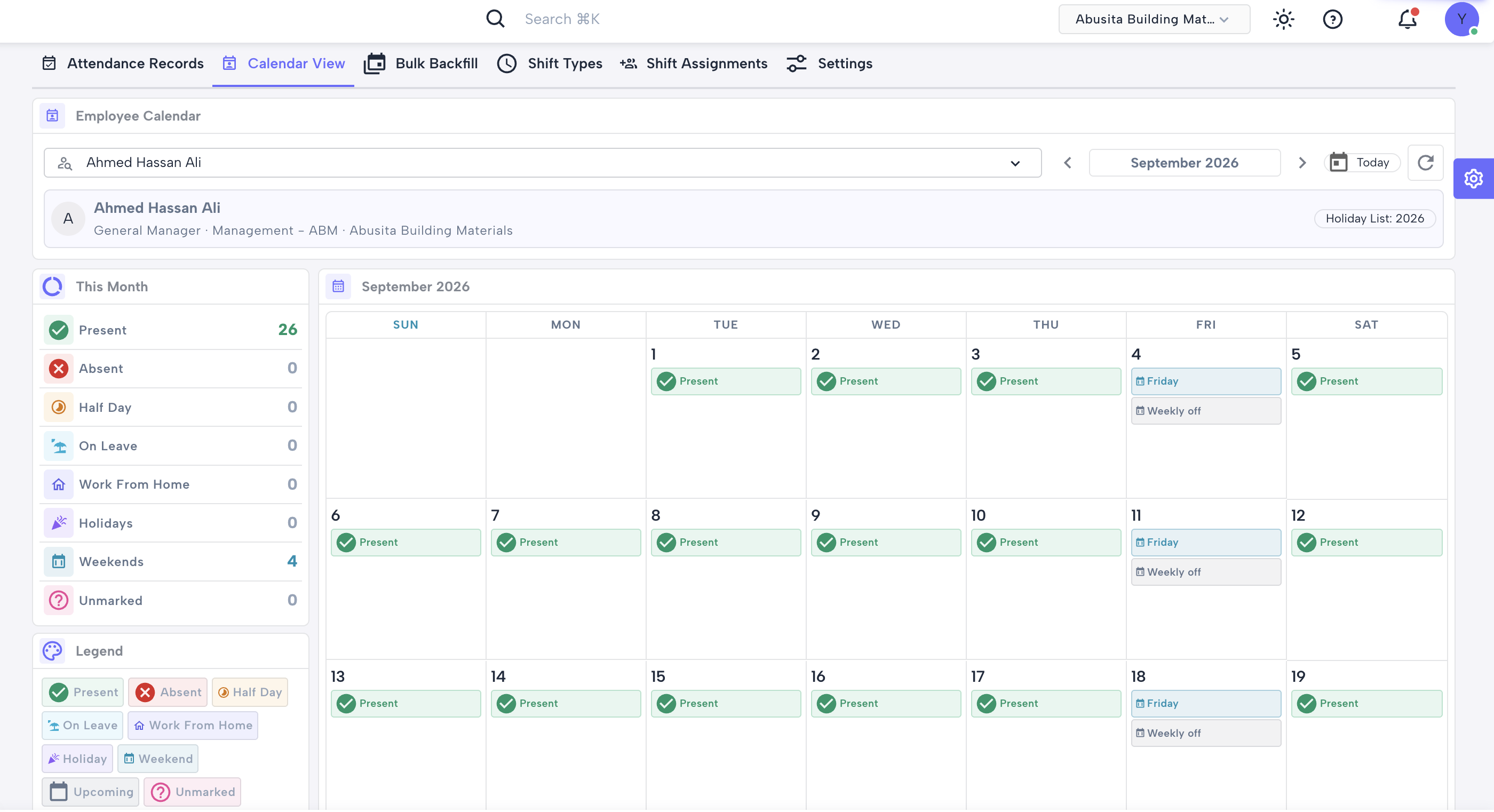Open the September 2026 month picker

pos(1185,163)
